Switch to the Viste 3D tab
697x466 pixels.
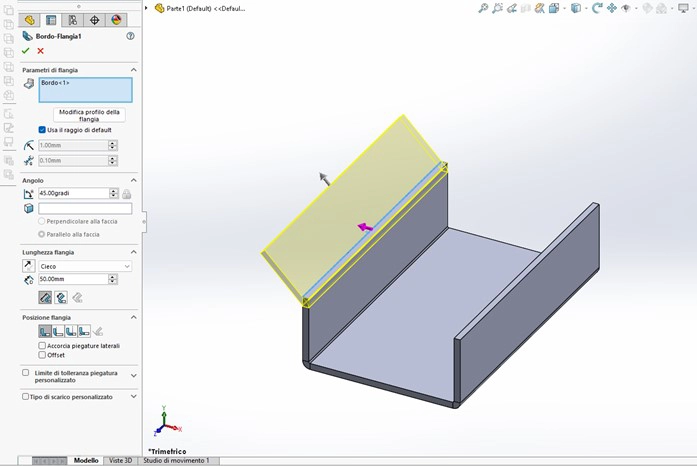122,460
